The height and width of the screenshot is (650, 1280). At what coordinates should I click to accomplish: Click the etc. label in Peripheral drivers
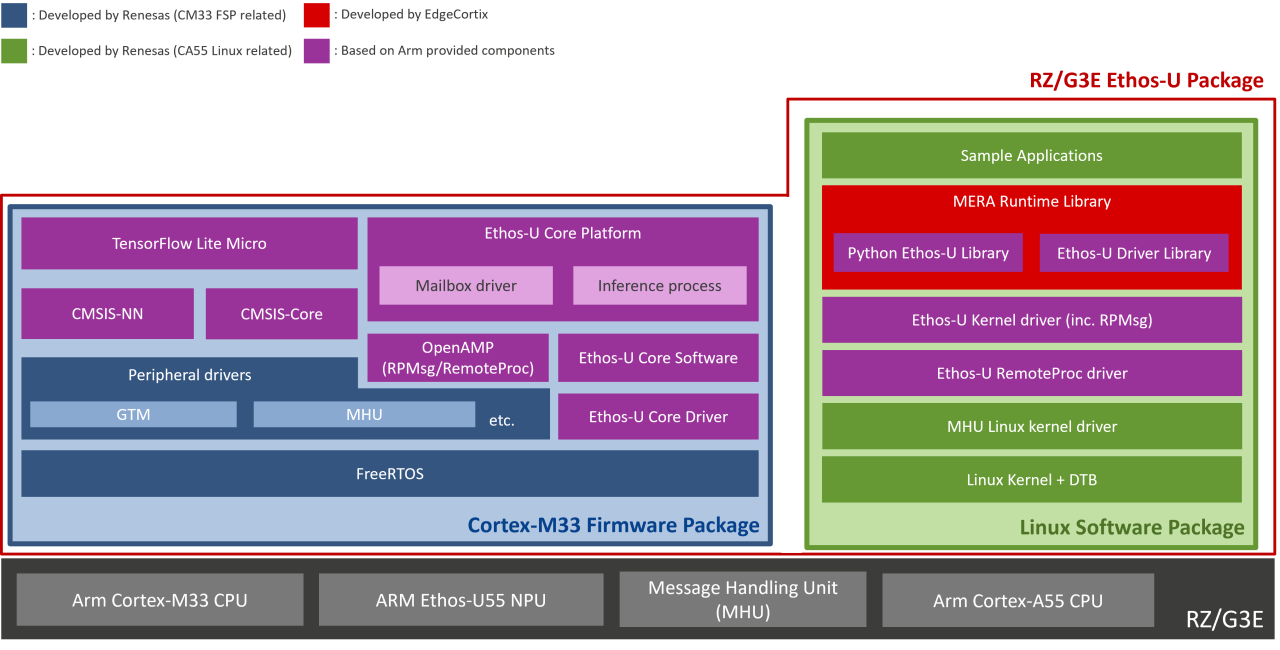click(x=502, y=420)
